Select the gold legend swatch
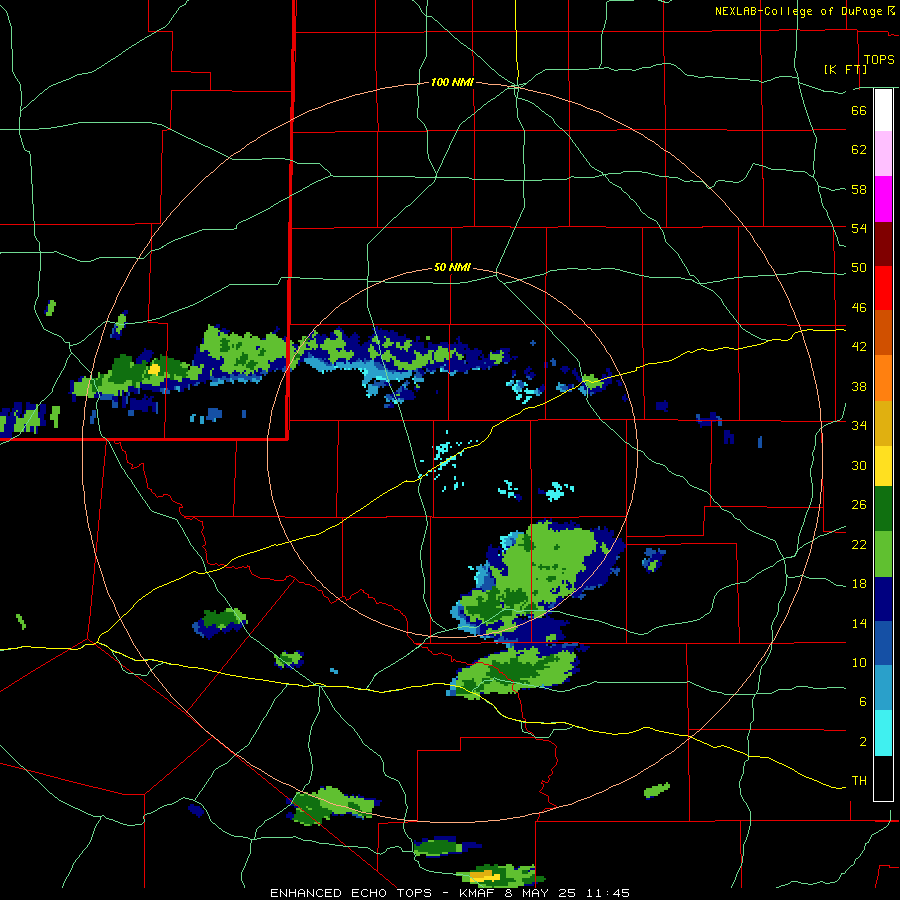 click(883, 424)
